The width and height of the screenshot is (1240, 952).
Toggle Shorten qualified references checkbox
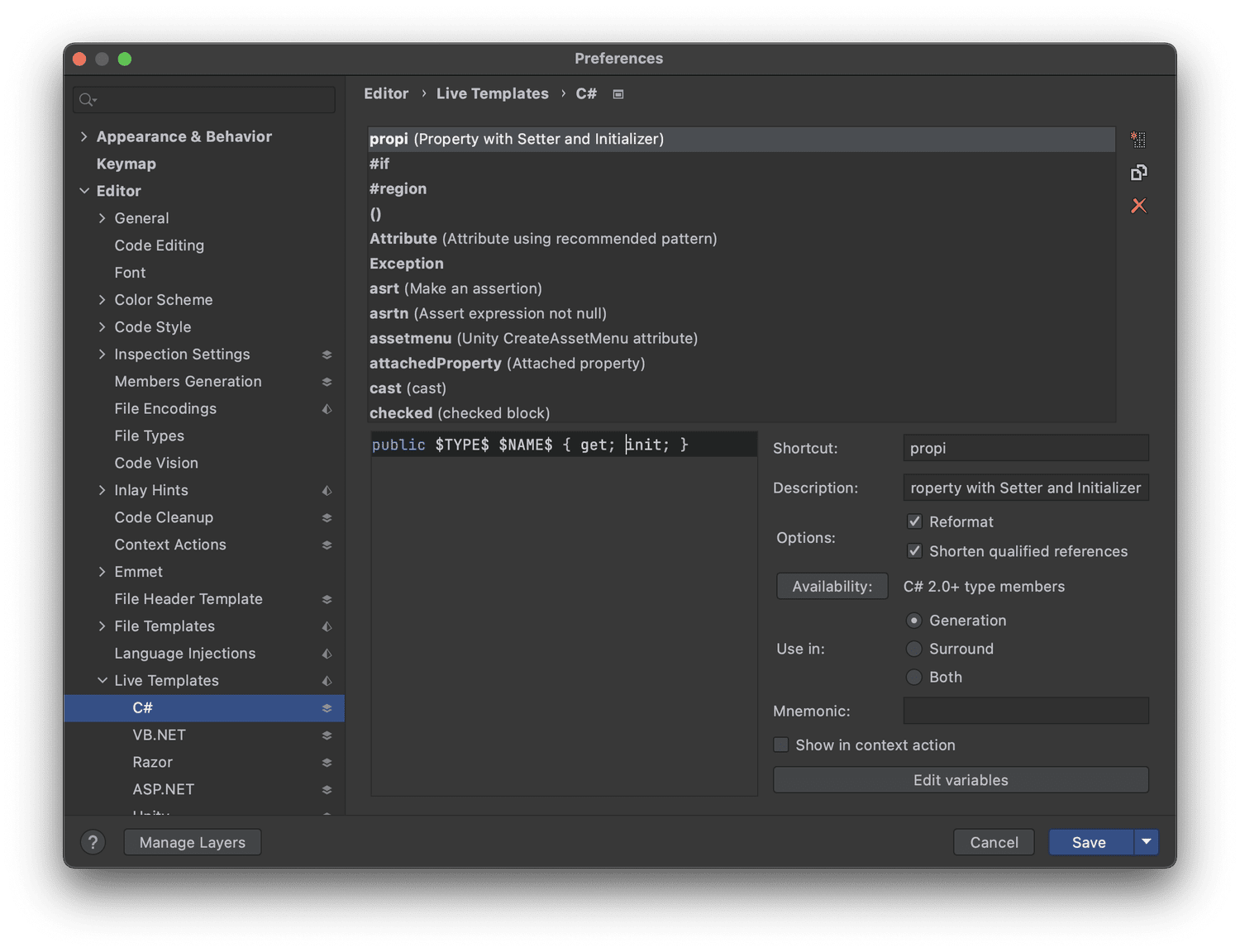point(914,551)
